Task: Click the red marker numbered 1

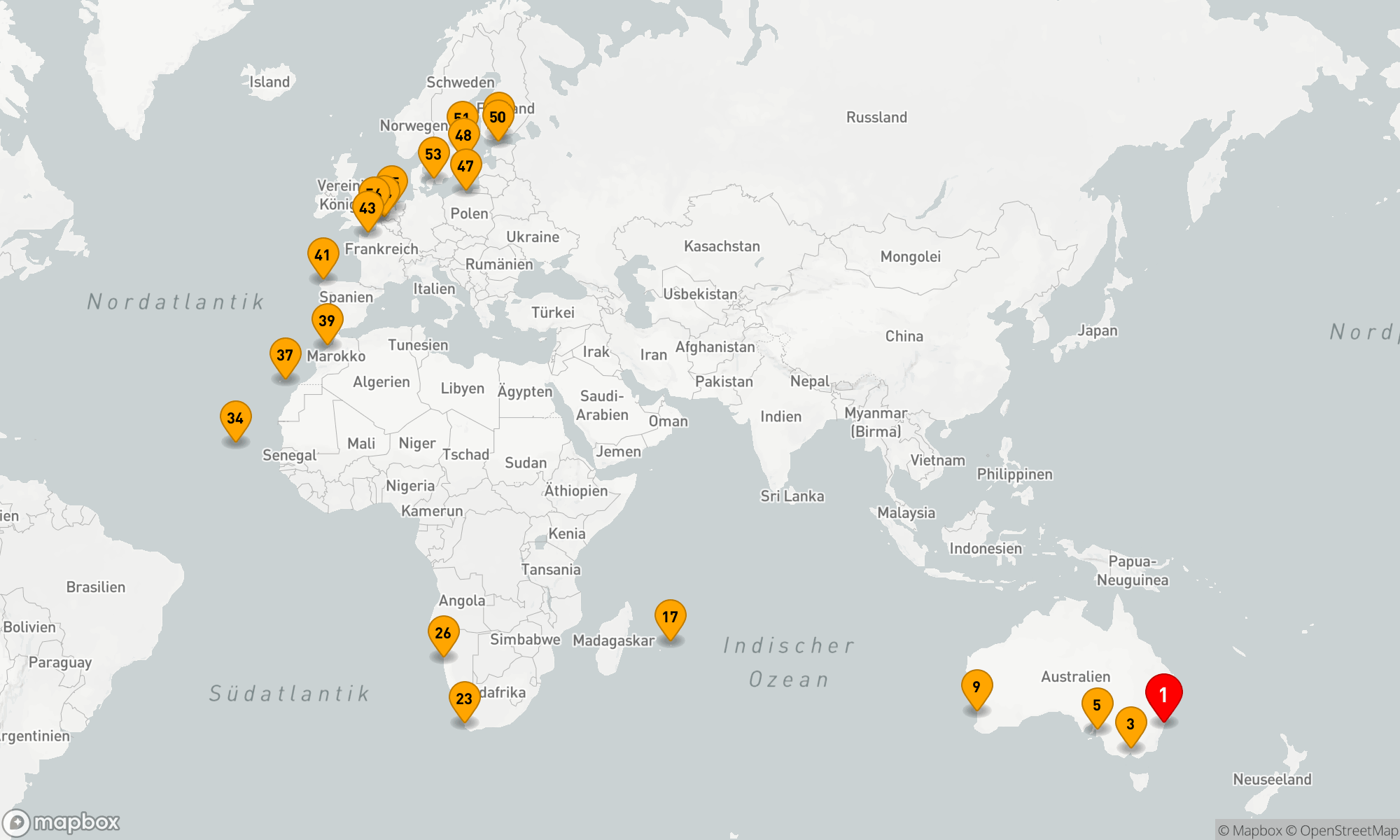Action: [1163, 694]
